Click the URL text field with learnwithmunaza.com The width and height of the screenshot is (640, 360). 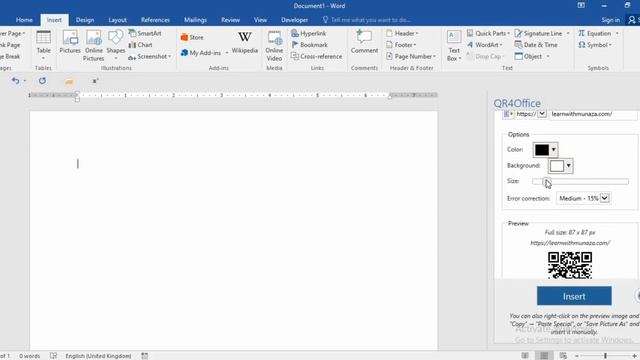(593, 114)
